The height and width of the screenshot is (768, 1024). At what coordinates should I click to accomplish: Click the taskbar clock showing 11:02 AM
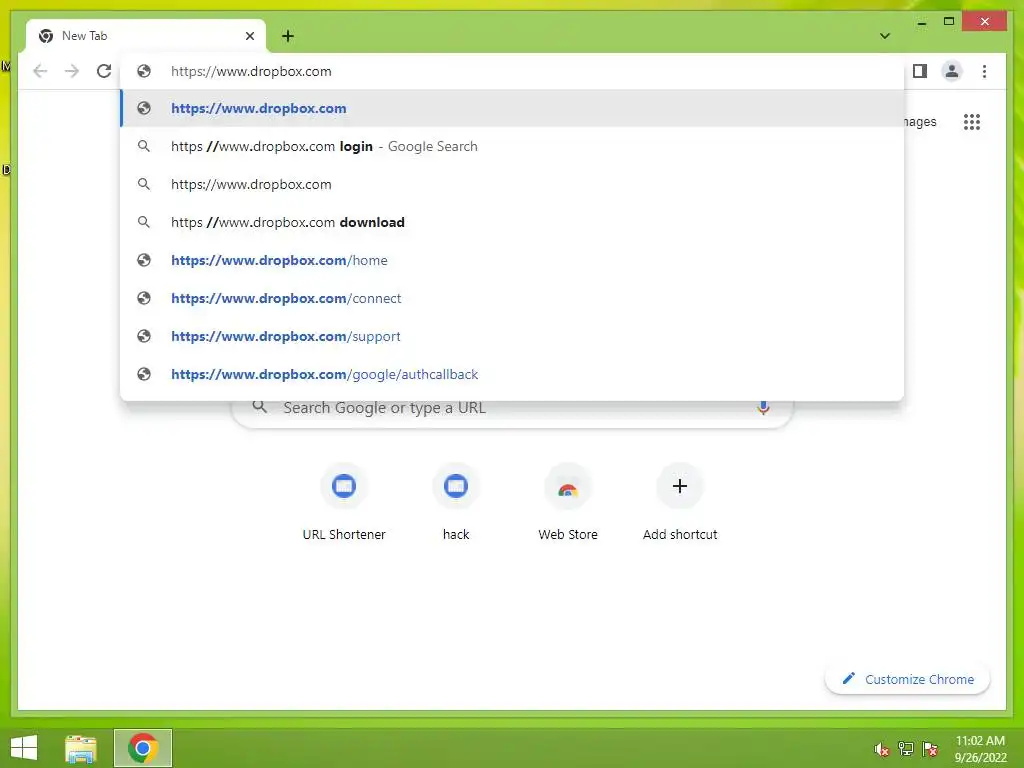click(980, 749)
